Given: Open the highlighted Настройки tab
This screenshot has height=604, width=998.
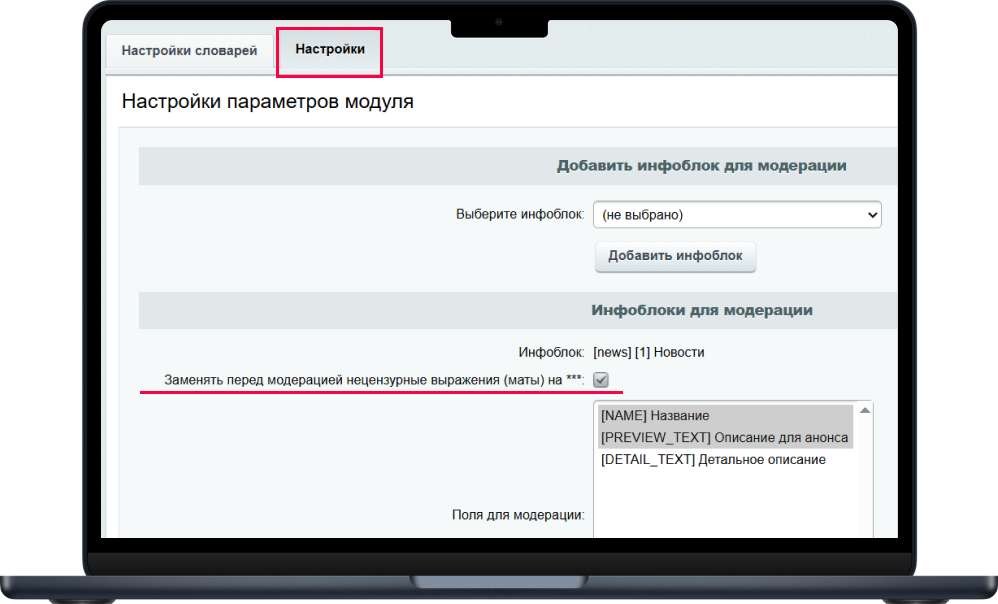Looking at the screenshot, I should 330,49.
